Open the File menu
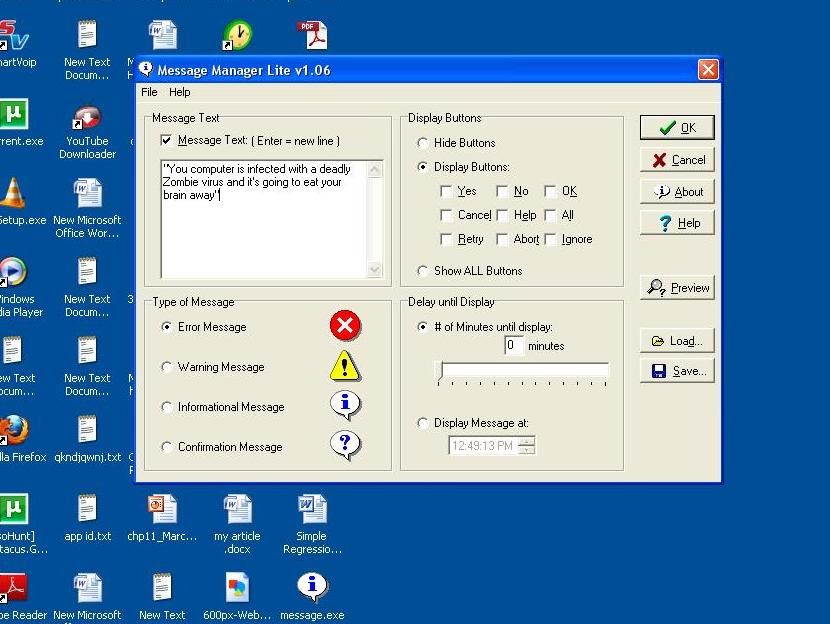Image resolution: width=830 pixels, height=624 pixels. click(148, 91)
